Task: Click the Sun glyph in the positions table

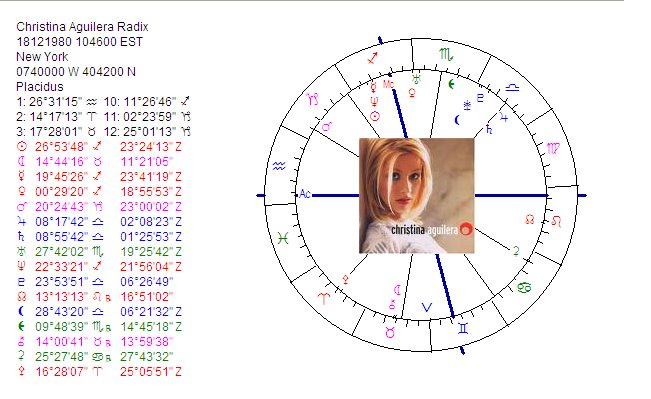Action: (x=21, y=146)
